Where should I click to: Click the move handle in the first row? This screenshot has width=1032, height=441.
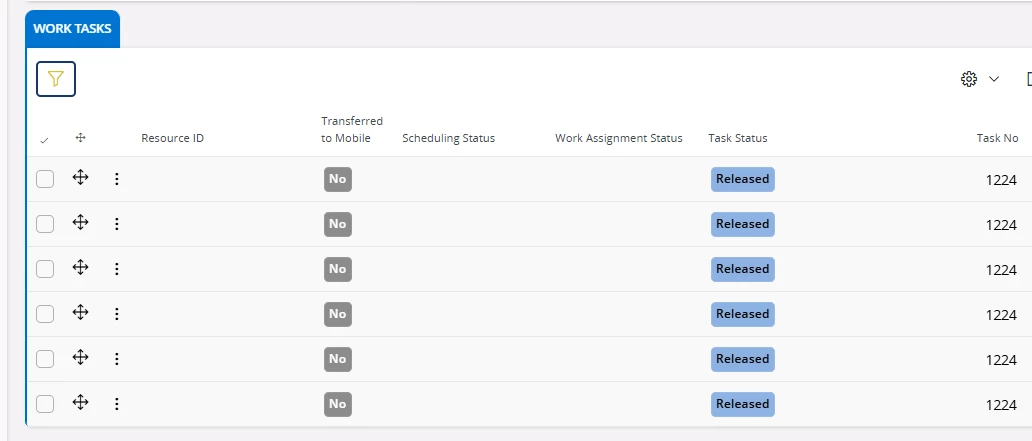[x=81, y=178]
